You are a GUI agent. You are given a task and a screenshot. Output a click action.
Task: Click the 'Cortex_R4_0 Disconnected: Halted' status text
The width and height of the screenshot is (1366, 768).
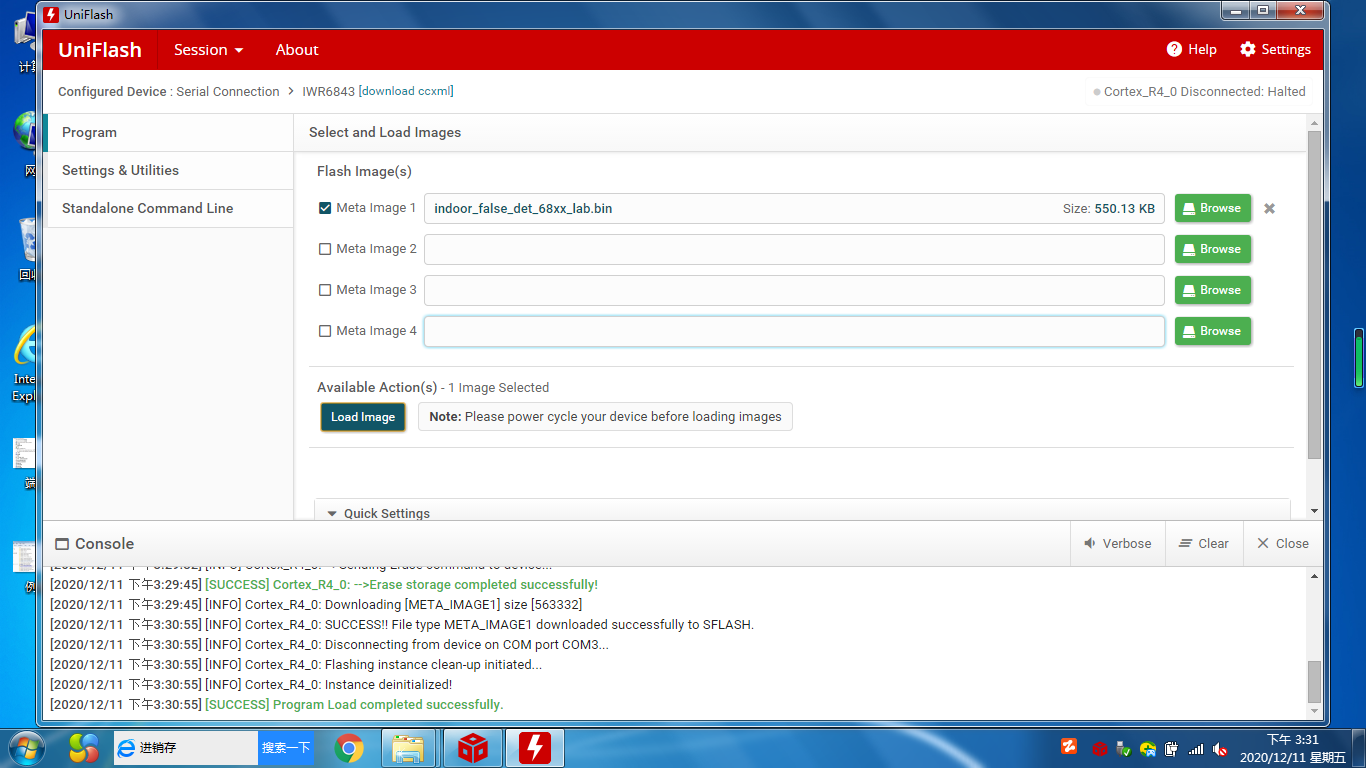(x=1204, y=91)
